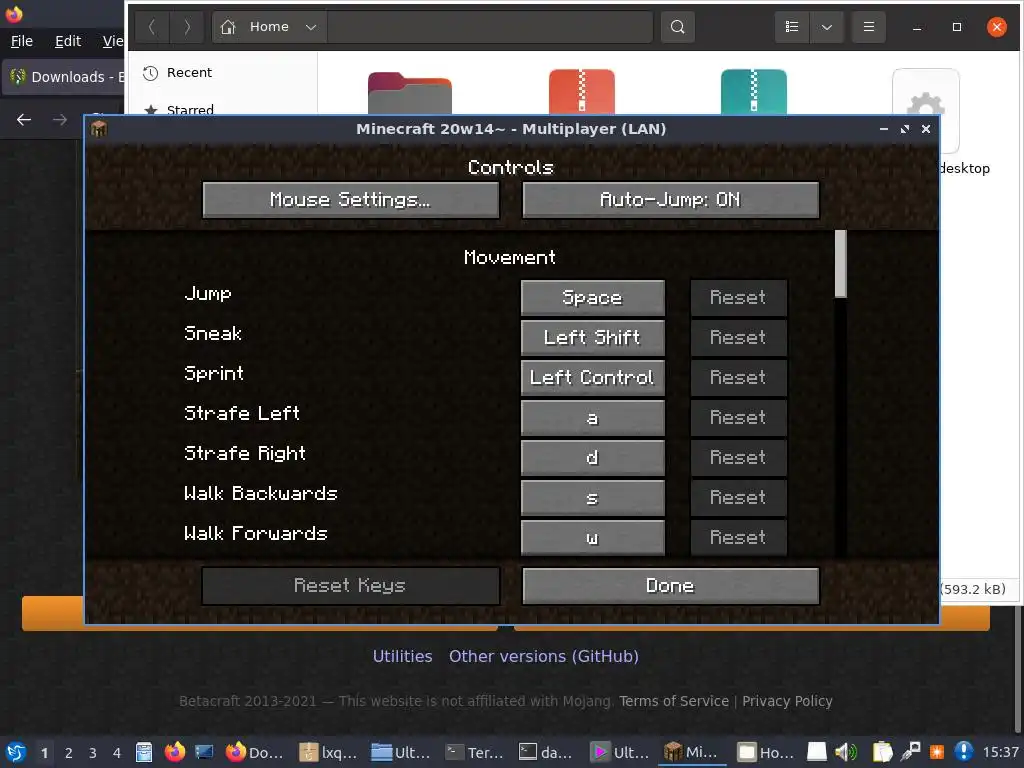Click the Reset Keys button
Screen dimensions: 1024x768
coord(351,586)
